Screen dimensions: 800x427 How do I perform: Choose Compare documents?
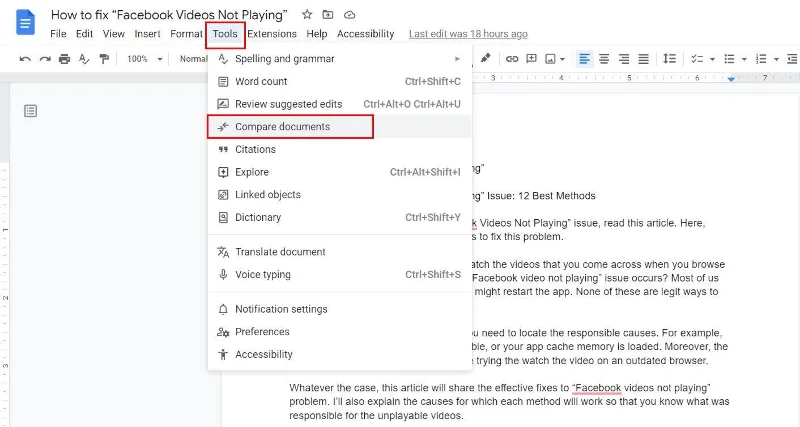[339, 127]
